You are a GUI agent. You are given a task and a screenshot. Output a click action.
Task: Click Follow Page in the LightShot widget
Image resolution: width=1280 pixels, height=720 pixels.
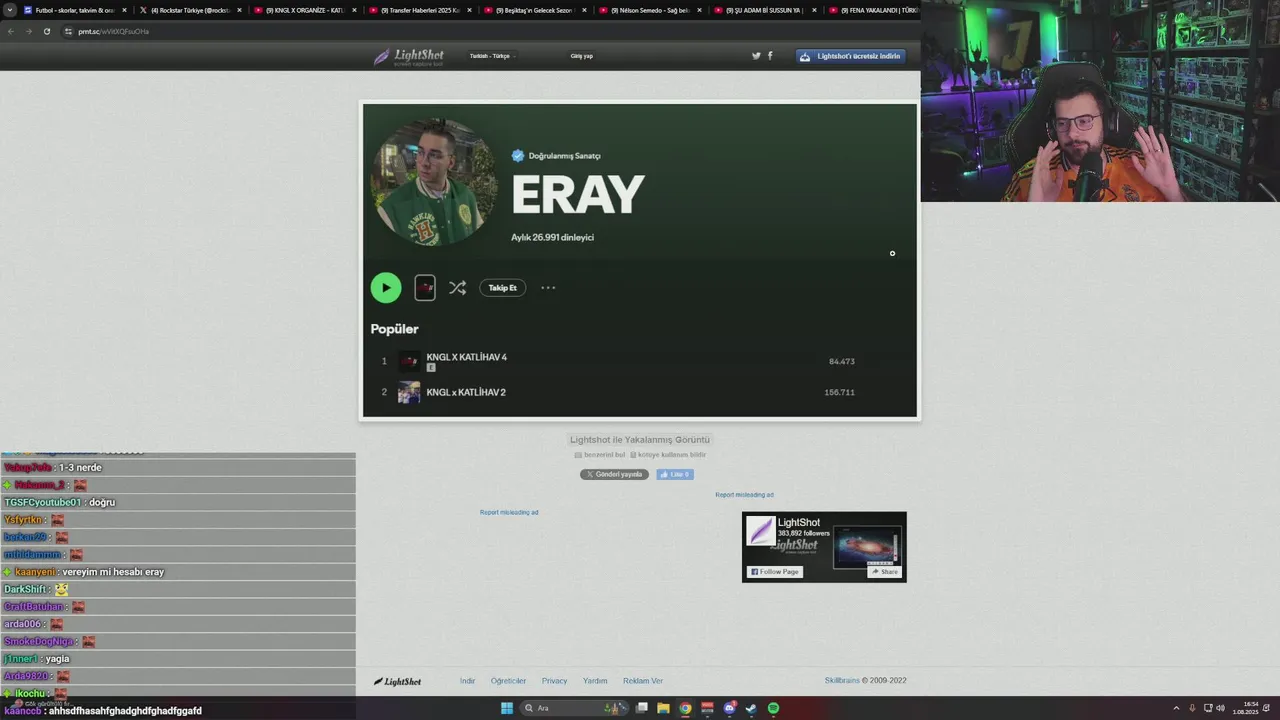(x=775, y=572)
